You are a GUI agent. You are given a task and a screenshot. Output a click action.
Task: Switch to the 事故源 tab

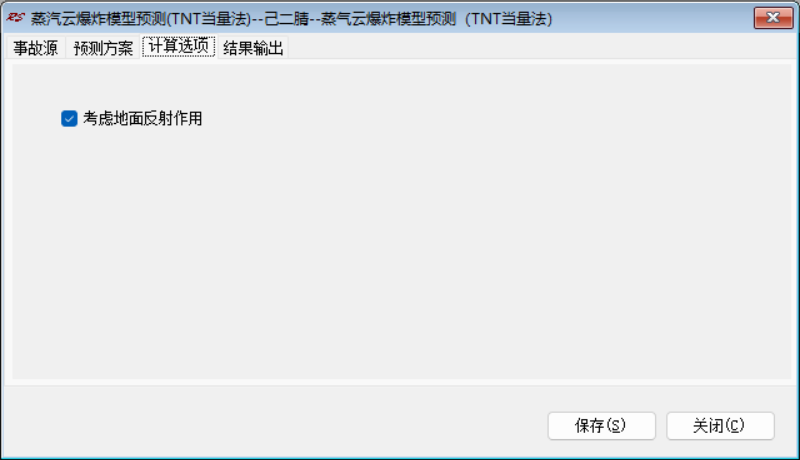point(36,48)
